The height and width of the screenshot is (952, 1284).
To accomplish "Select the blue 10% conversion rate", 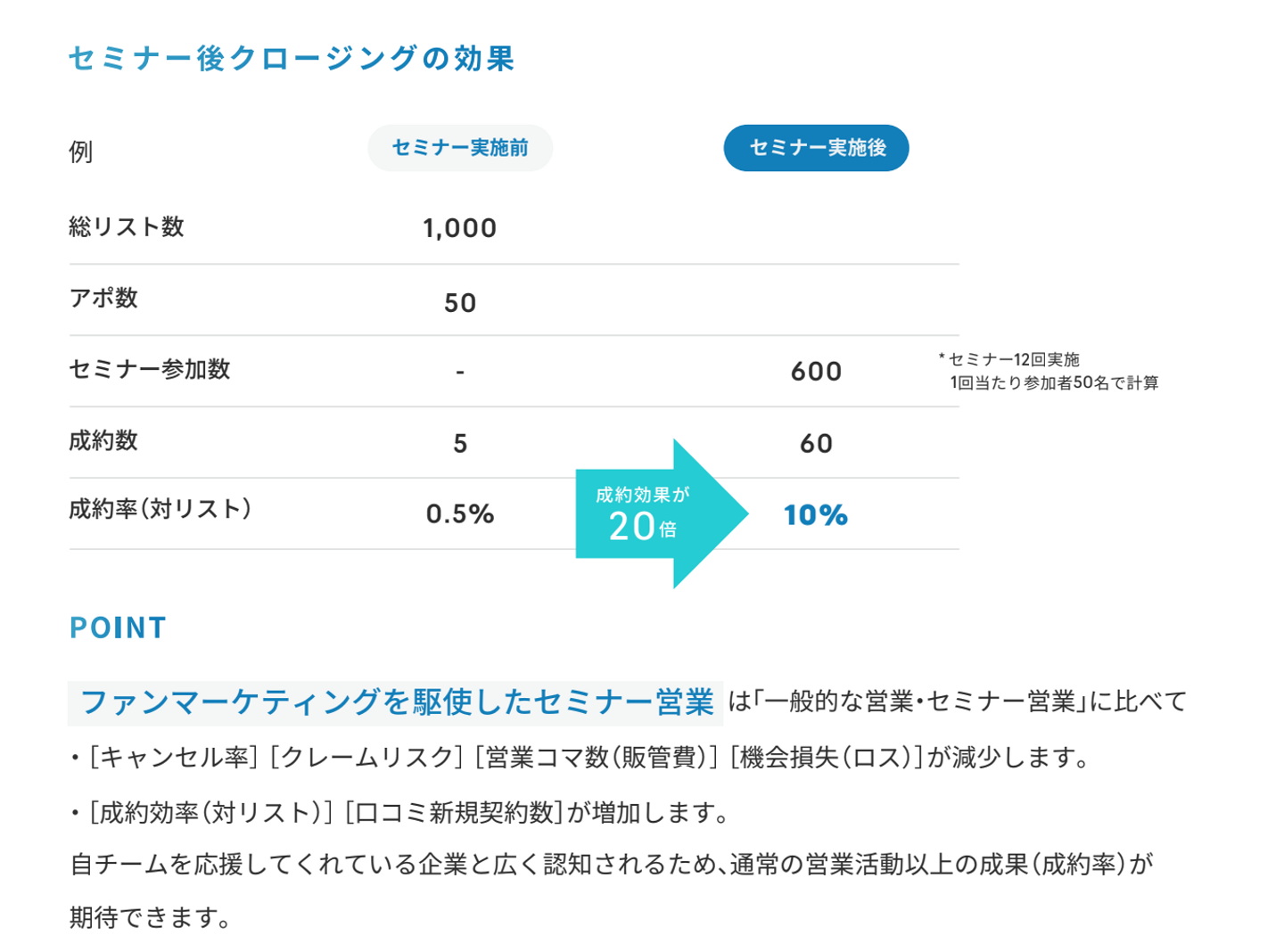I will tap(815, 515).
